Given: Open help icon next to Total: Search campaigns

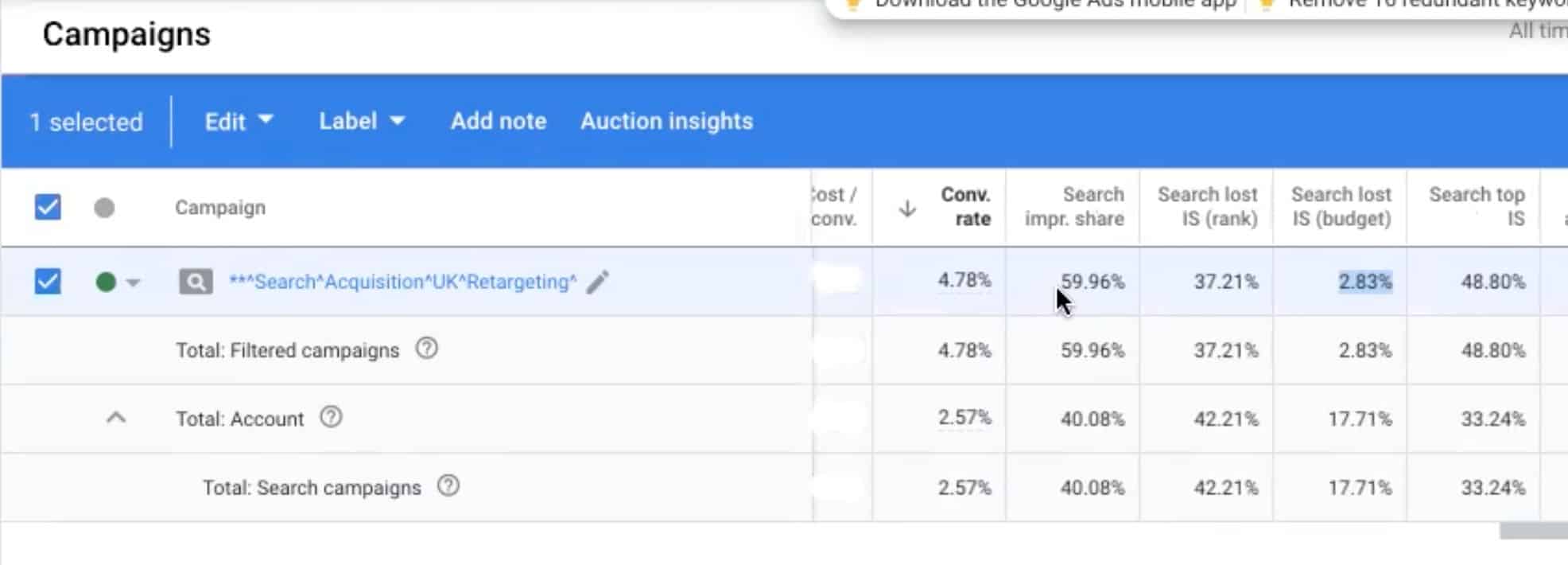Looking at the screenshot, I should [448, 485].
